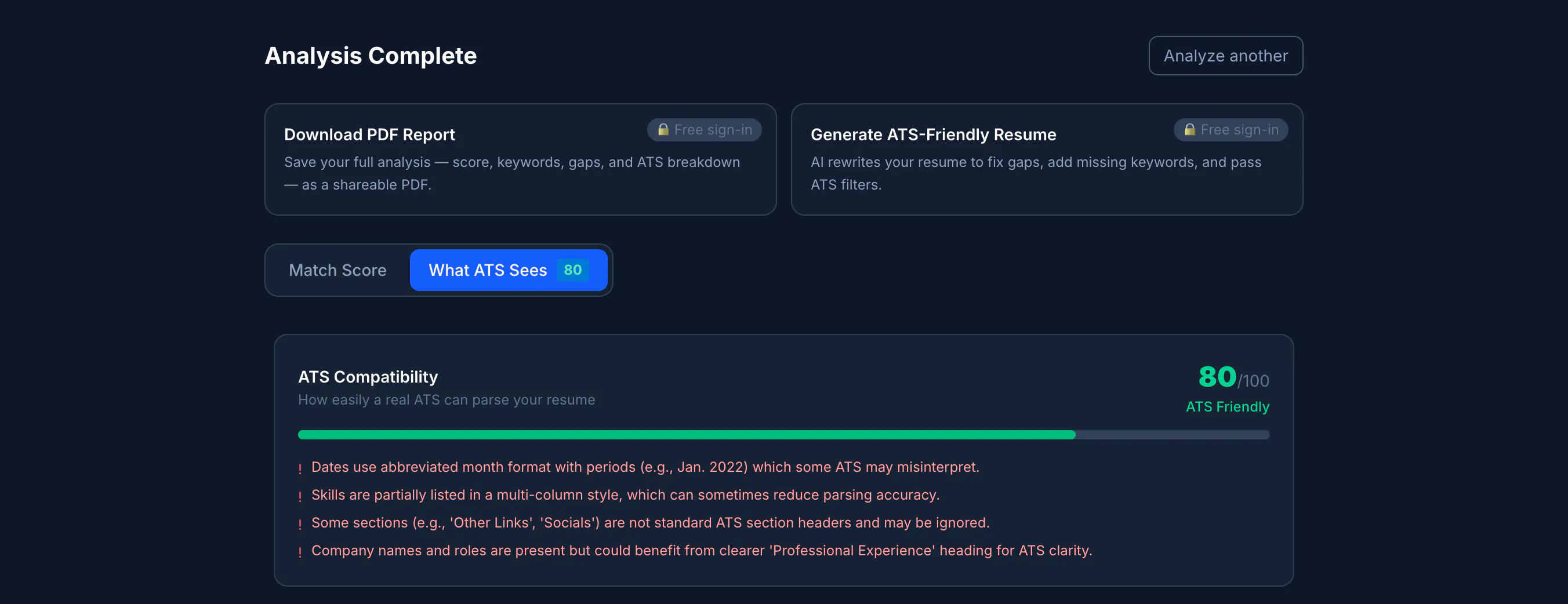Click the 80 score badge in ATS tab
Image resolution: width=1568 pixels, height=604 pixels.
point(572,270)
